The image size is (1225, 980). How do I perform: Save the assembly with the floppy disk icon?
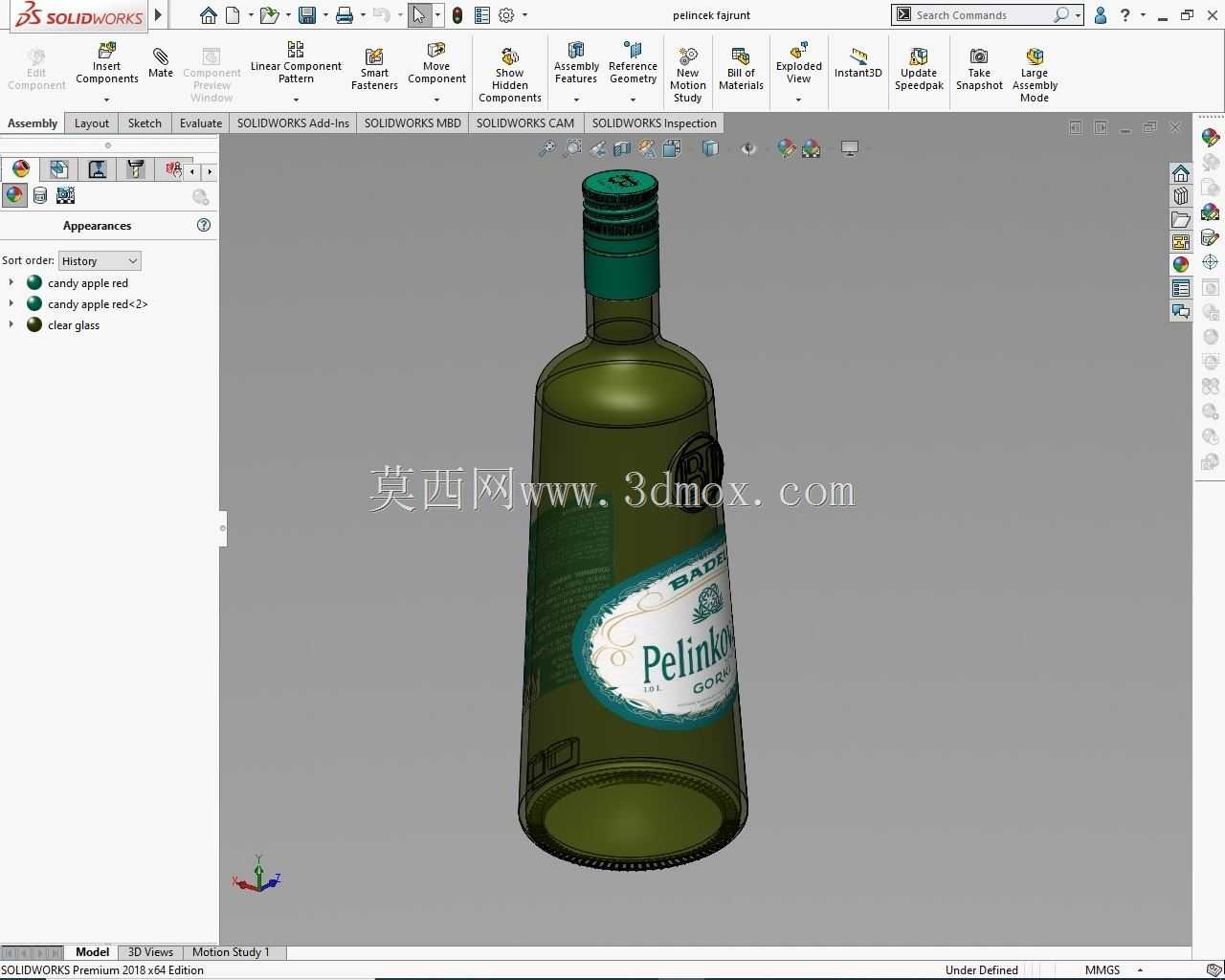click(x=307, y=15)
